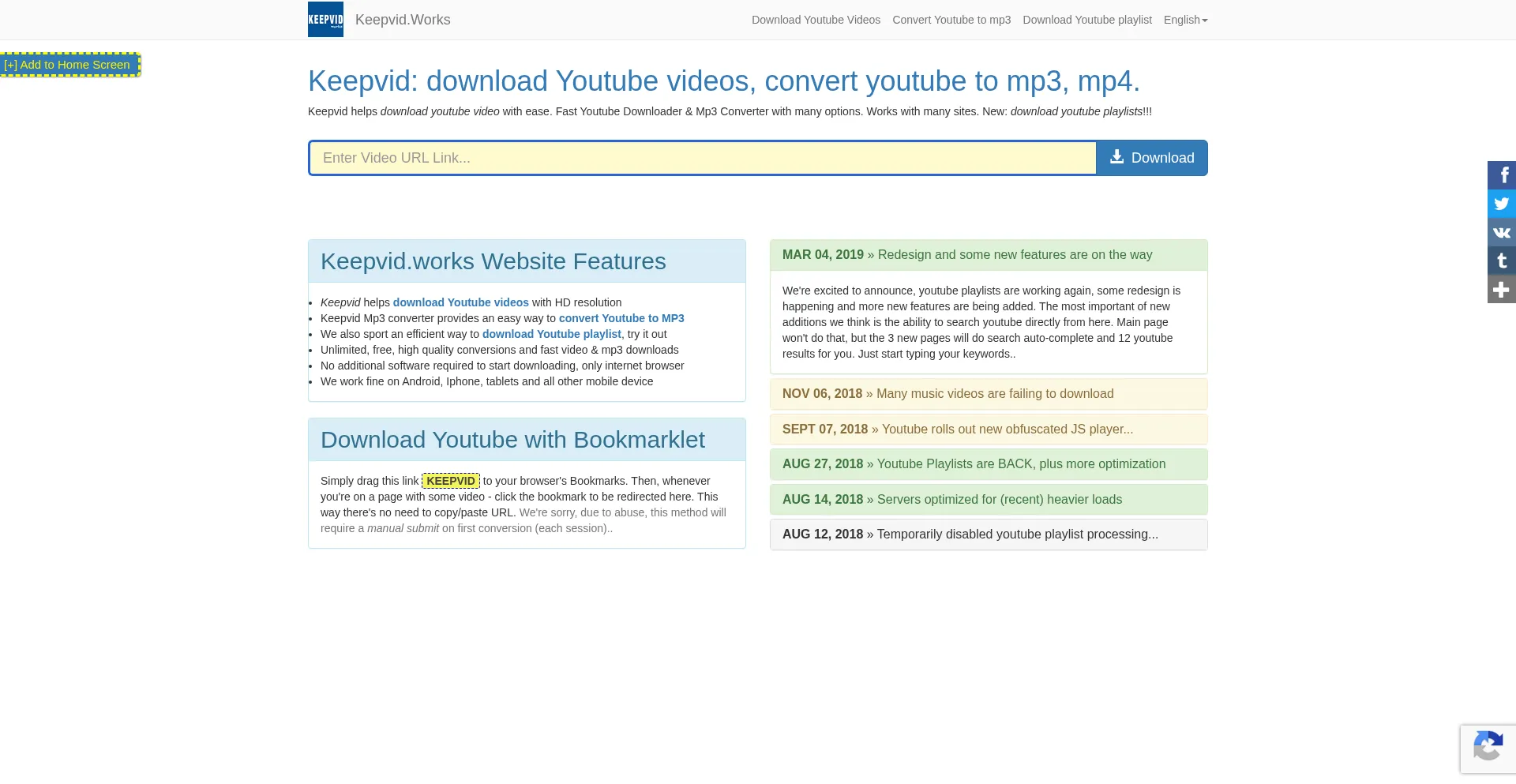1516x784 pixels.
Task: Follow the download Youtube playlist feature link
Action: (x=552, y=334)
